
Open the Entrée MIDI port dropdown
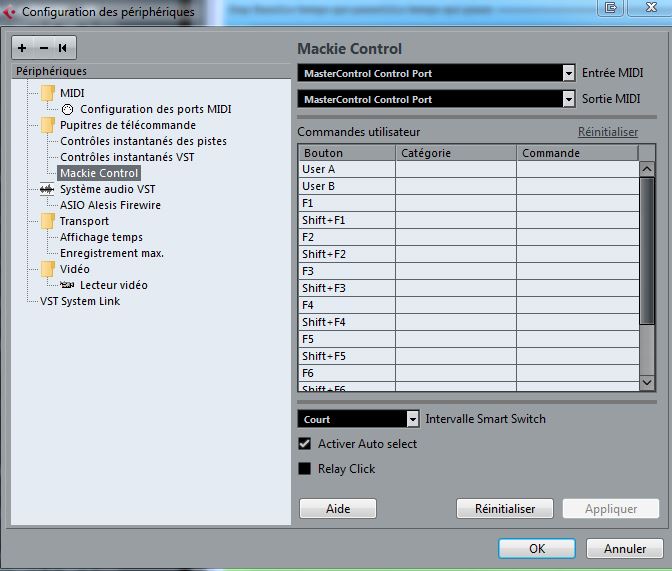pos(568,73)
